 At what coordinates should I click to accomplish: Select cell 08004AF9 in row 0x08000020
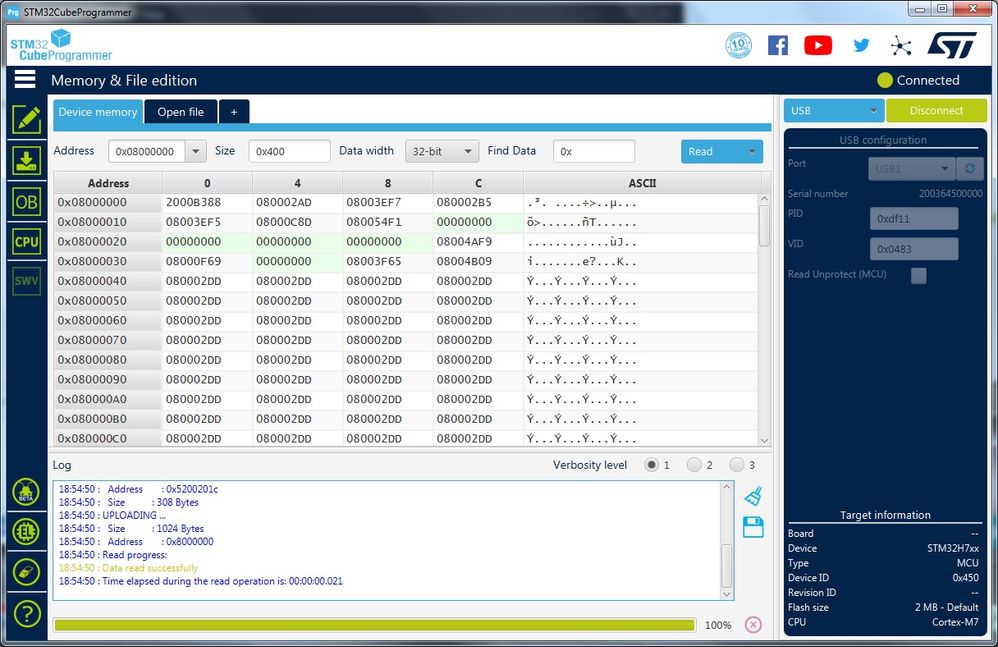[478, 242]
